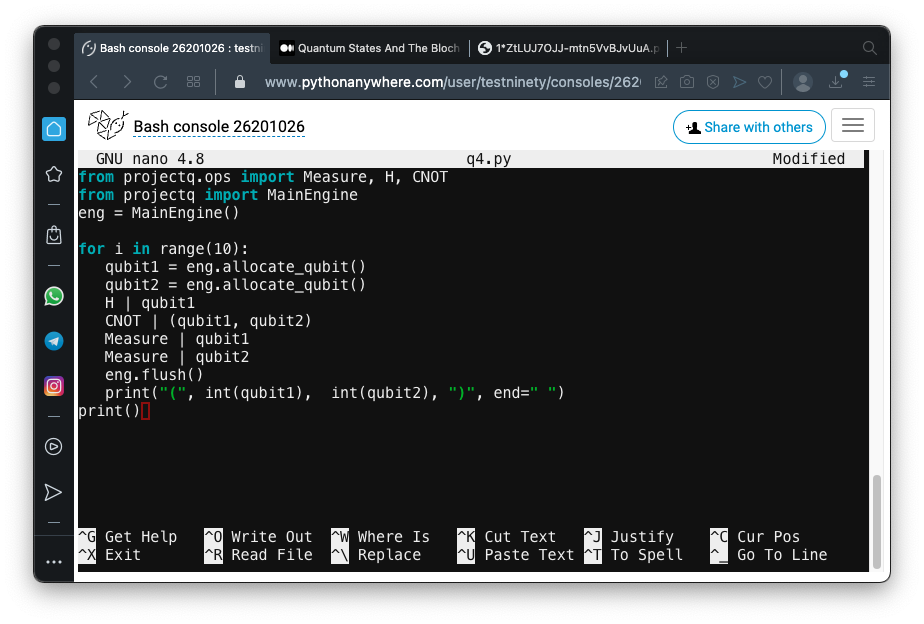The image size is (924, 624).
Task: Click the 'H | qubit1' line
Action: click(150, 303)
